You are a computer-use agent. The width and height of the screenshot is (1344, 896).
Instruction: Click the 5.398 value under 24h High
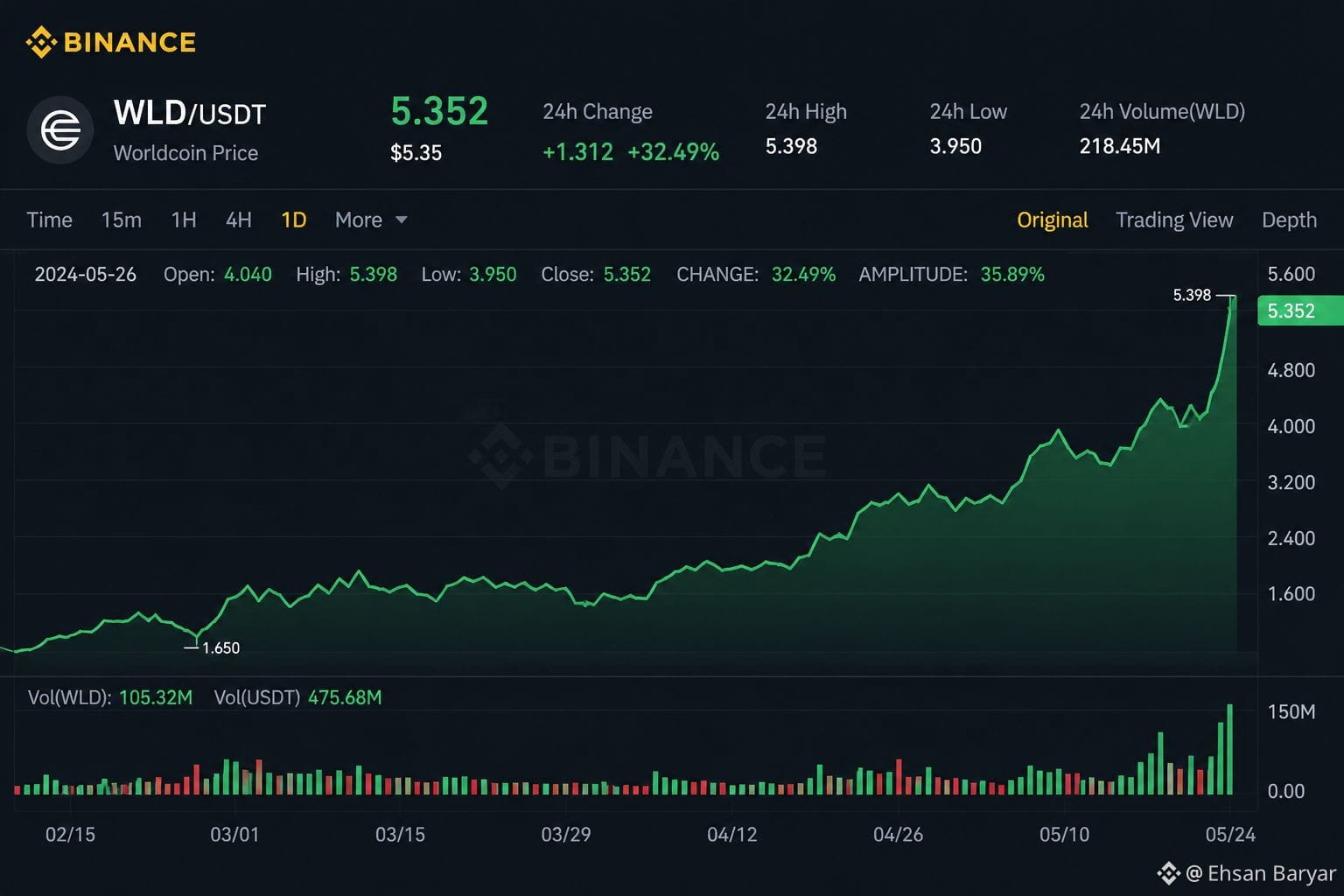coord(791,146)
